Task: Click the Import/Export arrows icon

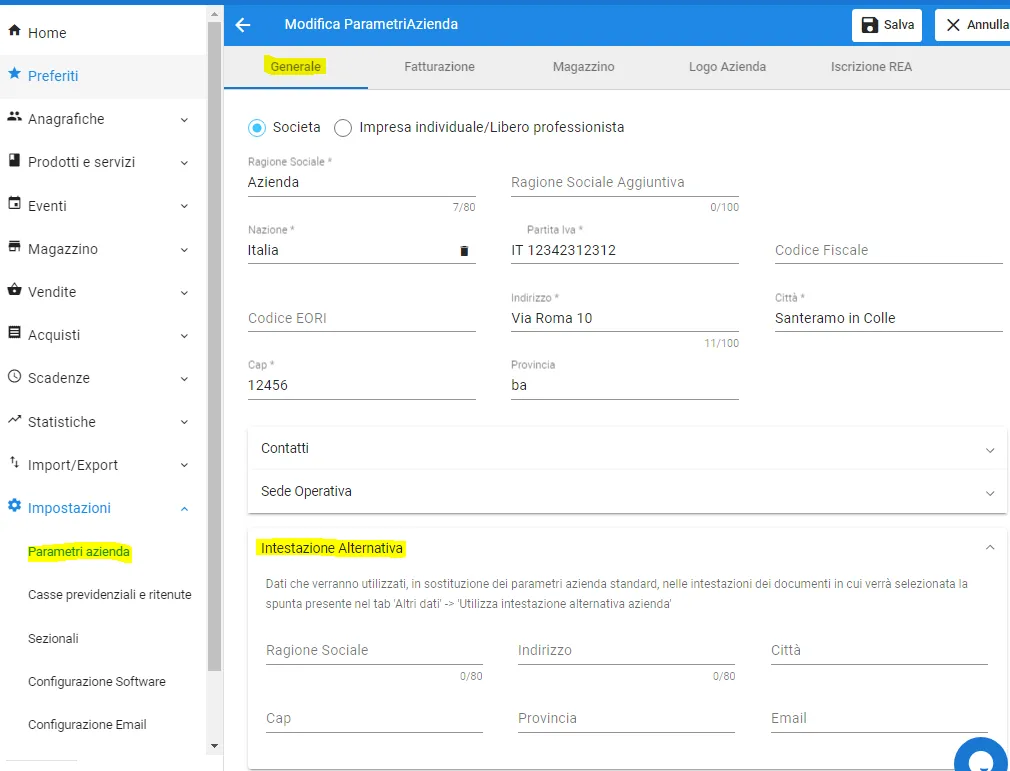Action: coord(14,462)
